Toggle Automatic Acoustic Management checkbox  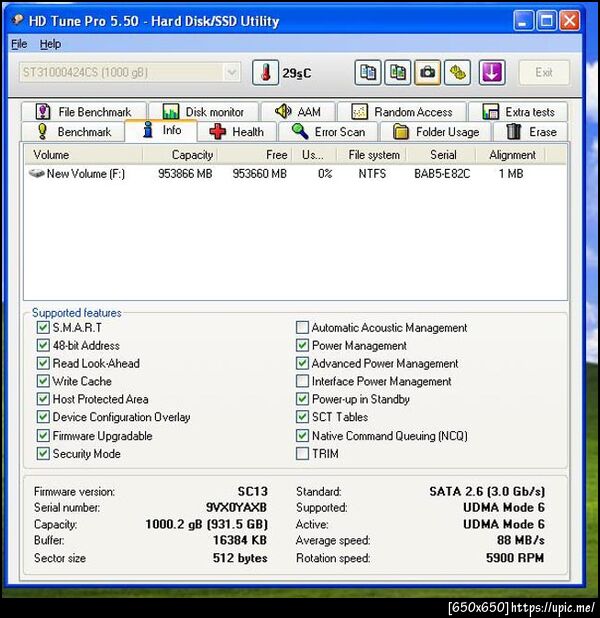[x=302, y=327]
